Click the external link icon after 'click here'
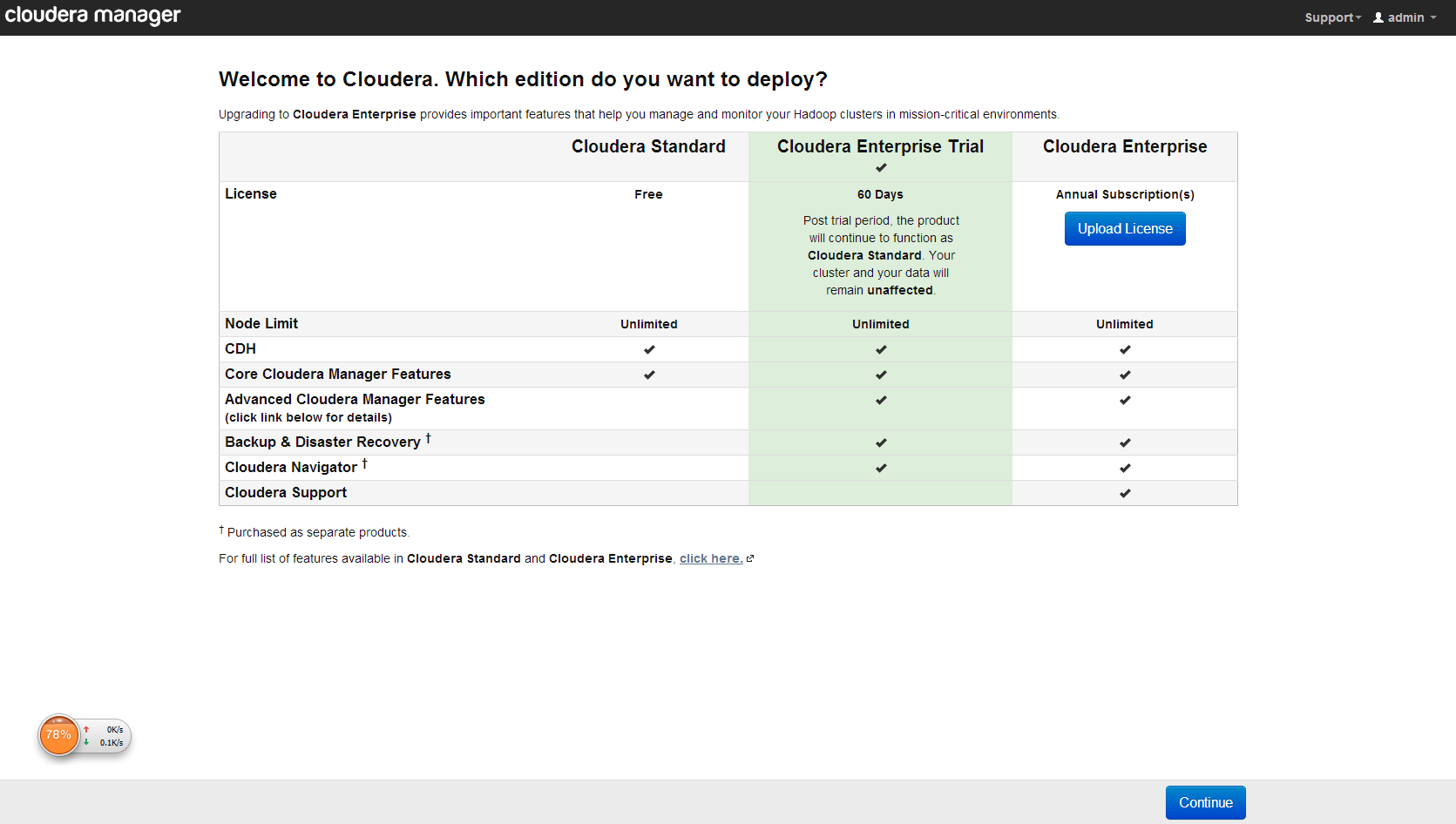The image size is (1456, 824). click(x=750, y=558)
